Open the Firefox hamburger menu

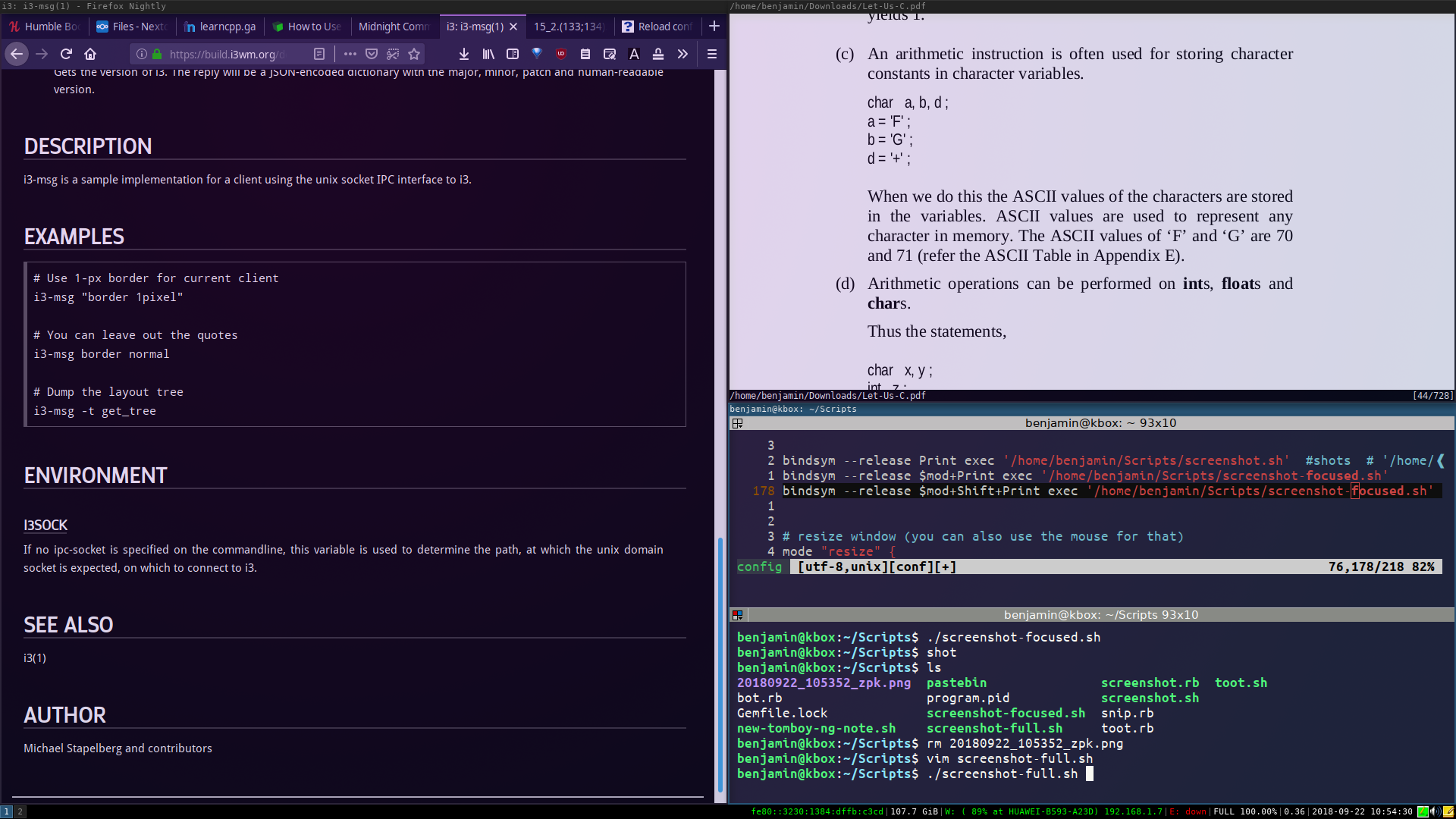pyautogui.click(x=712, y=54)
